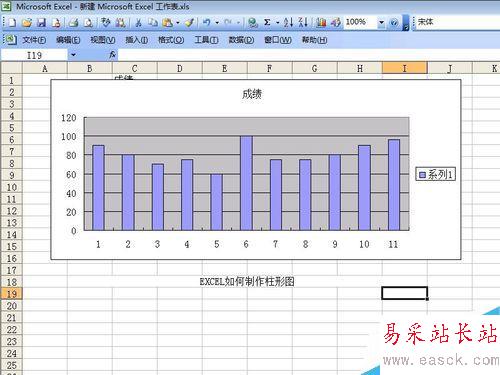The image size is (500, 375).
Task: Print the worksheet with printer icon
Action: [73, 22]
